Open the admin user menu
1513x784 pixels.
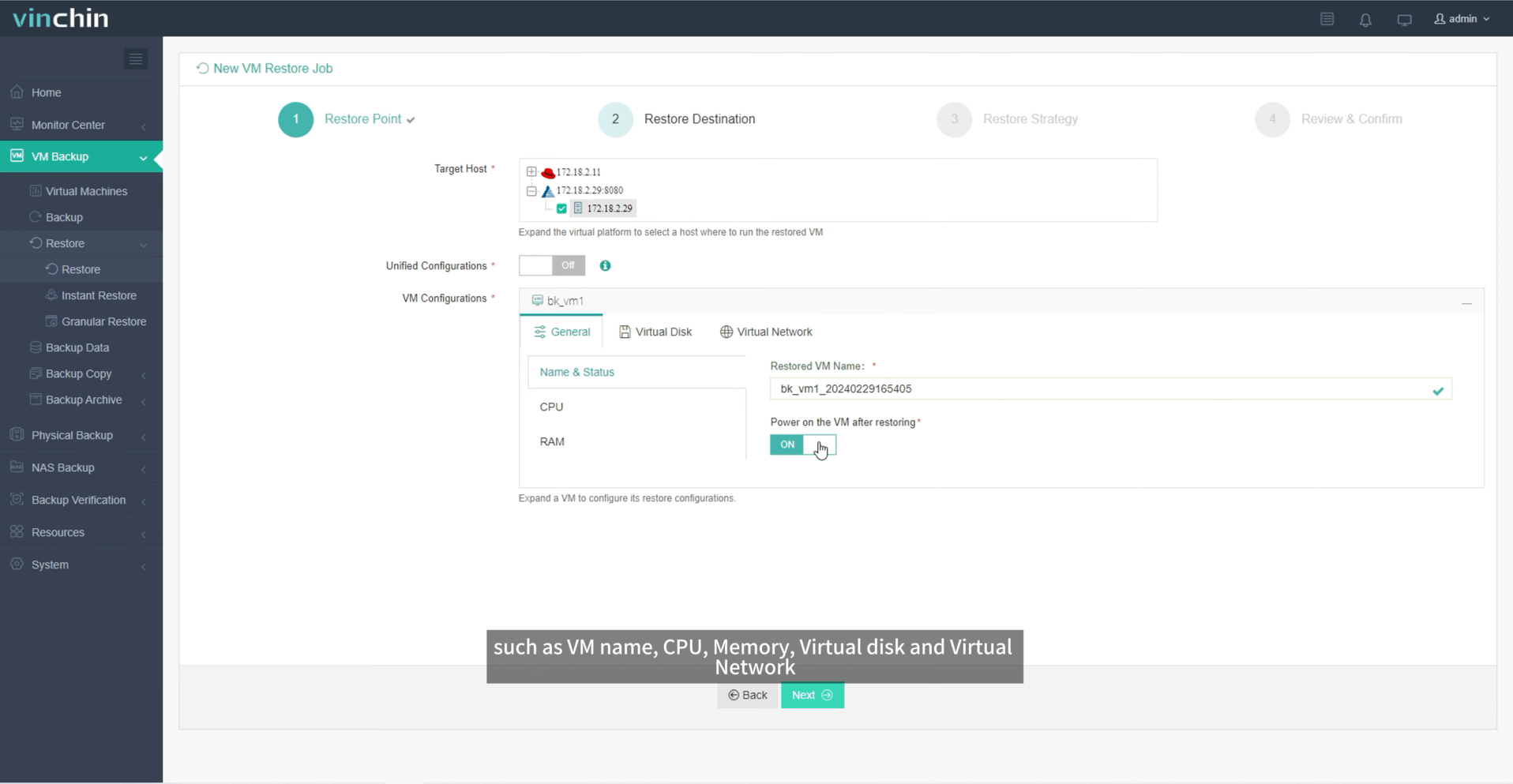pyautogui.click(x=1462, y=19)
